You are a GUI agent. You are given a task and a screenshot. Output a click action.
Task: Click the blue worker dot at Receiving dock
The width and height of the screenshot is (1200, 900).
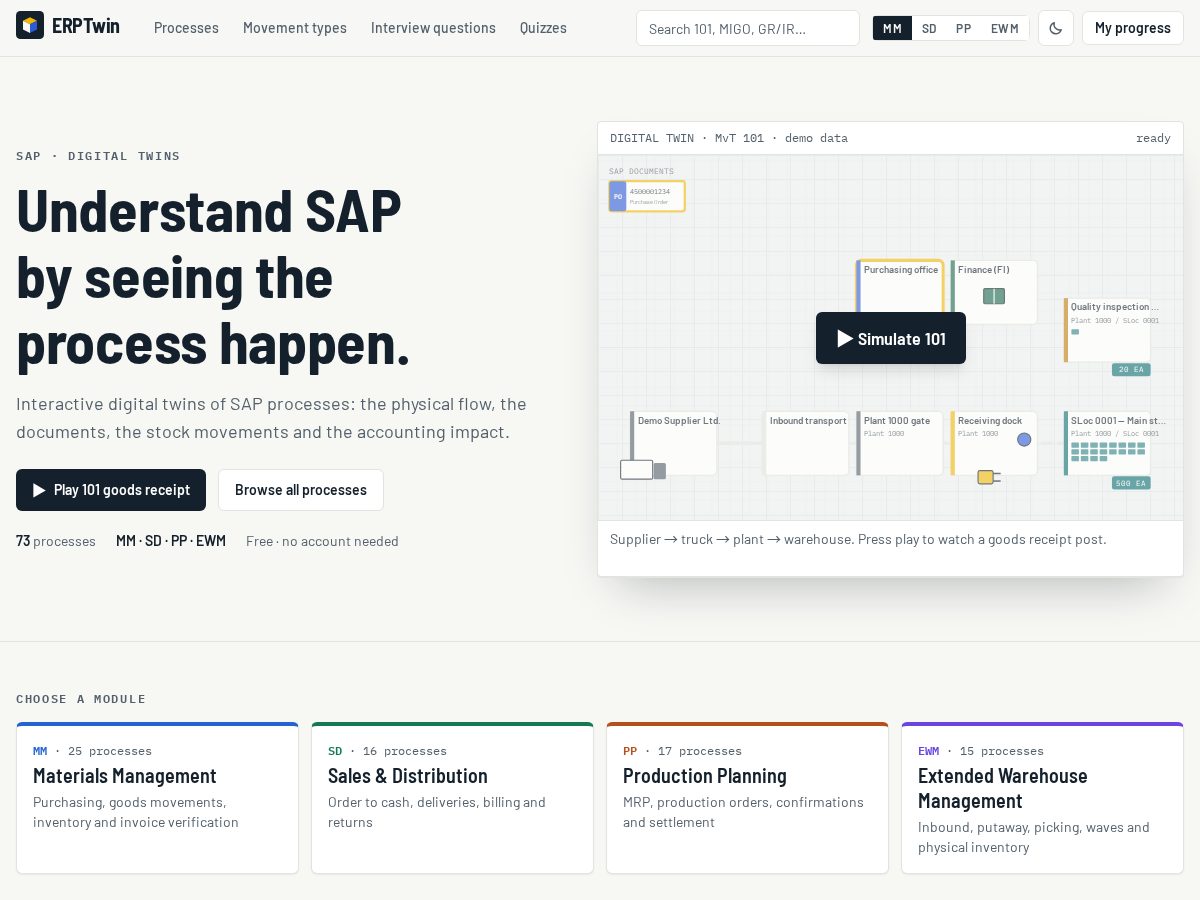point(1024,439)
